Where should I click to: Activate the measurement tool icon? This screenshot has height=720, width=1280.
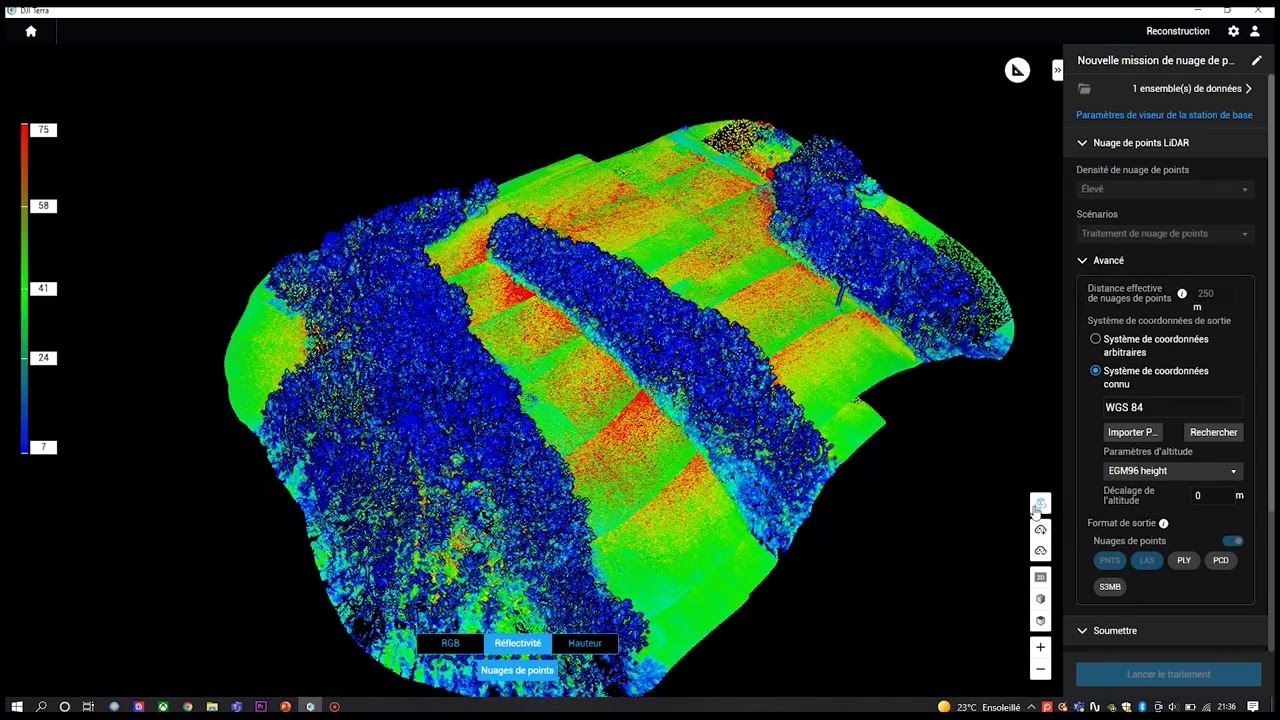point(1017,70)
